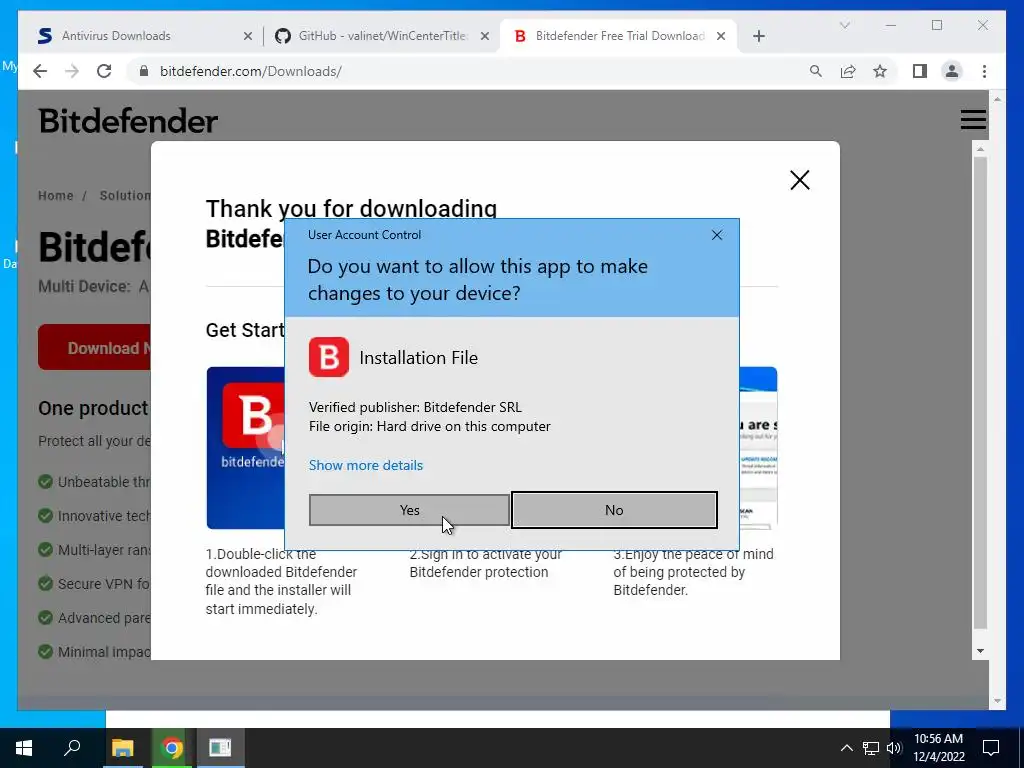This screenshot has height=768, width=1024.
Task: Toggle the browser side panel
Action: [x=920, y=71]
